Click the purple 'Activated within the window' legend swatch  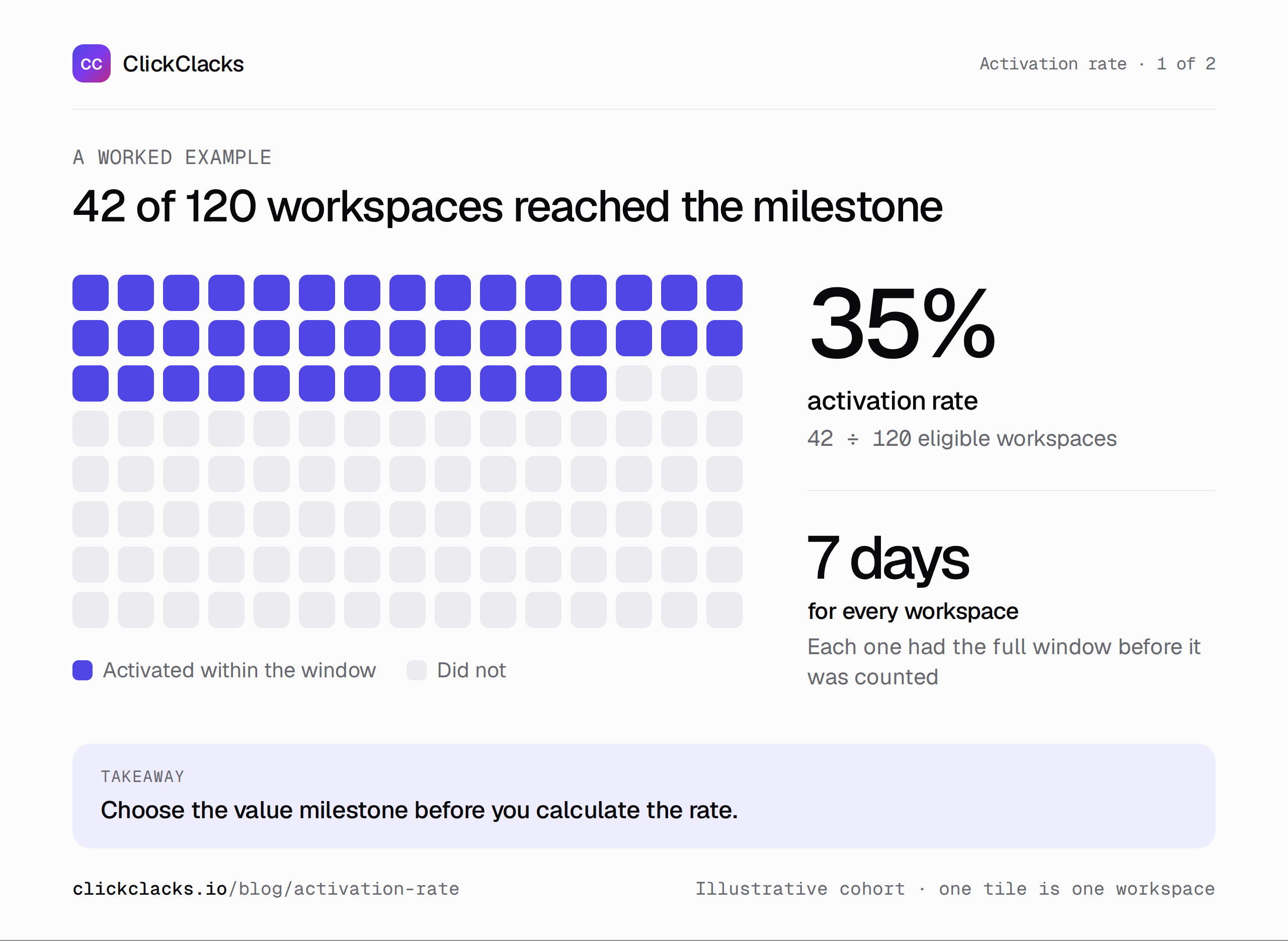tap(83, 670)
